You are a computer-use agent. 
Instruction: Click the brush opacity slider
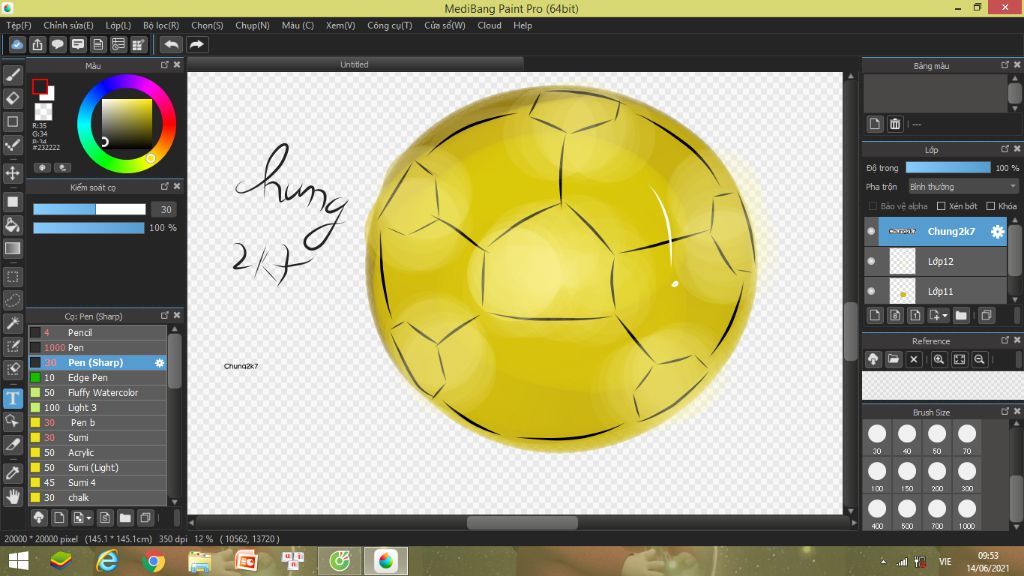[89, 228]
